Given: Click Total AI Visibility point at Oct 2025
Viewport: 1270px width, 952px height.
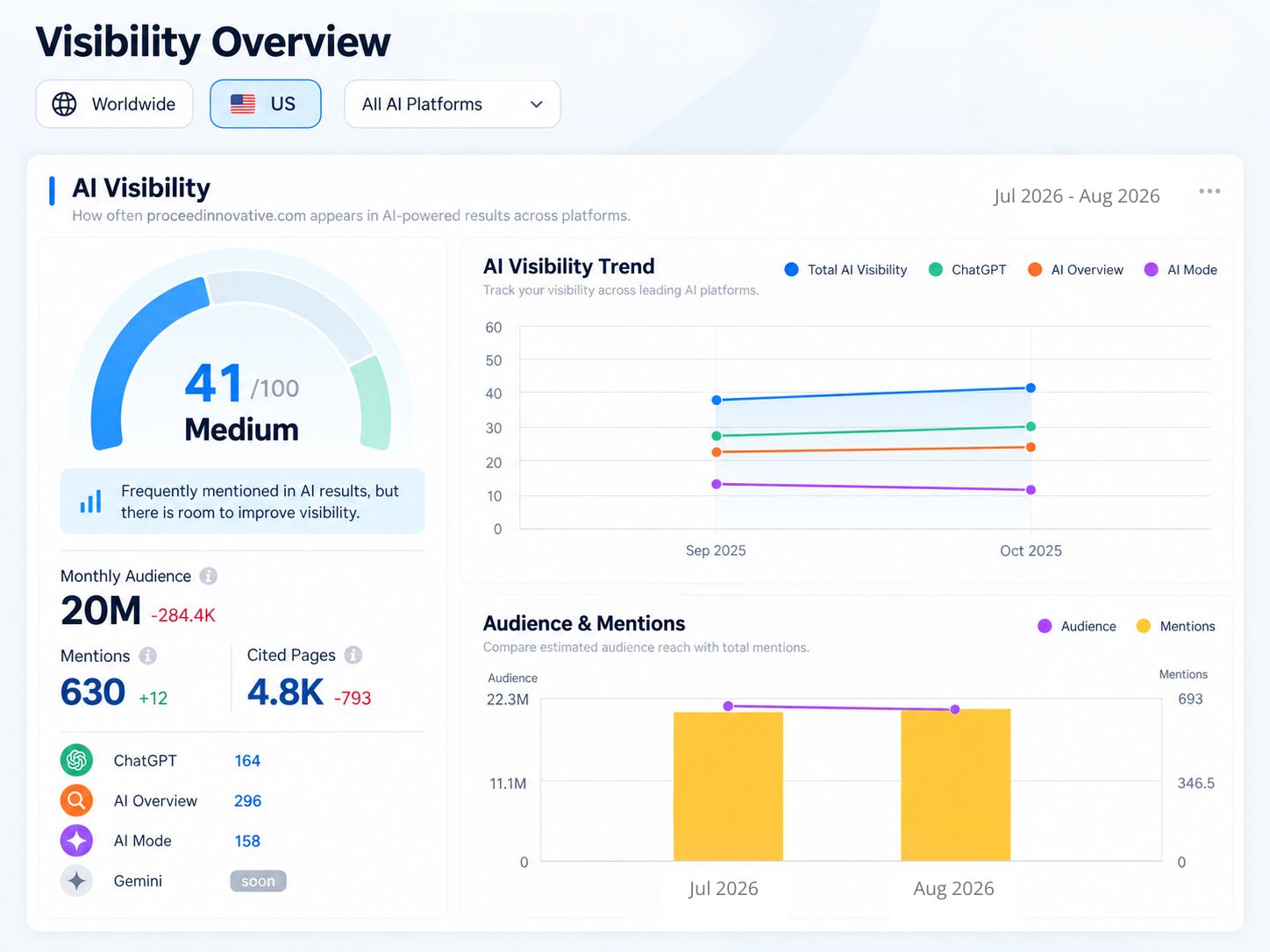Looking at the screenshot, I should 1031,387.
